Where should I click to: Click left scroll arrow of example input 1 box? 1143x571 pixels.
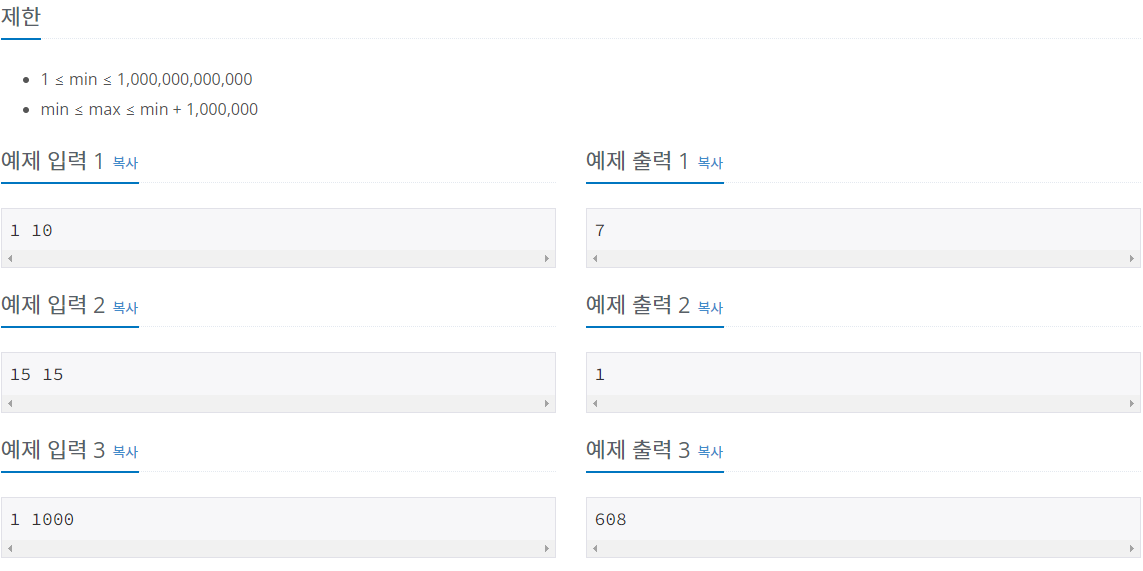[x=9, y=259]
